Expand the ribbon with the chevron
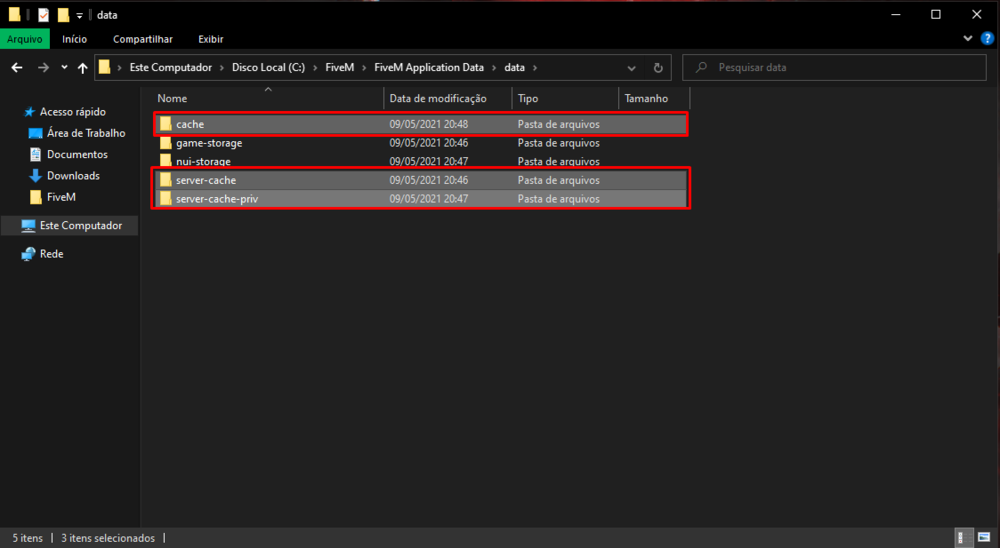This screenshot has width=1000, height=548. 968,38
